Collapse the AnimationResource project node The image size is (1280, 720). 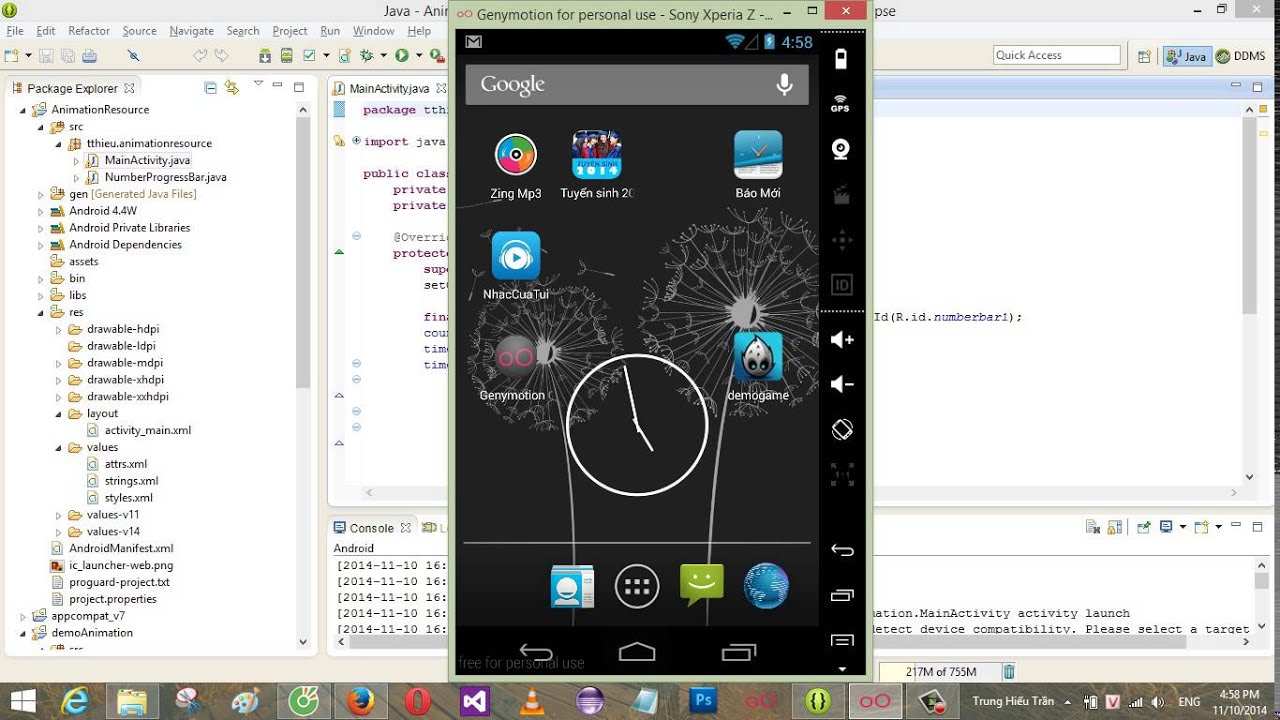click(x=24, y=110)
